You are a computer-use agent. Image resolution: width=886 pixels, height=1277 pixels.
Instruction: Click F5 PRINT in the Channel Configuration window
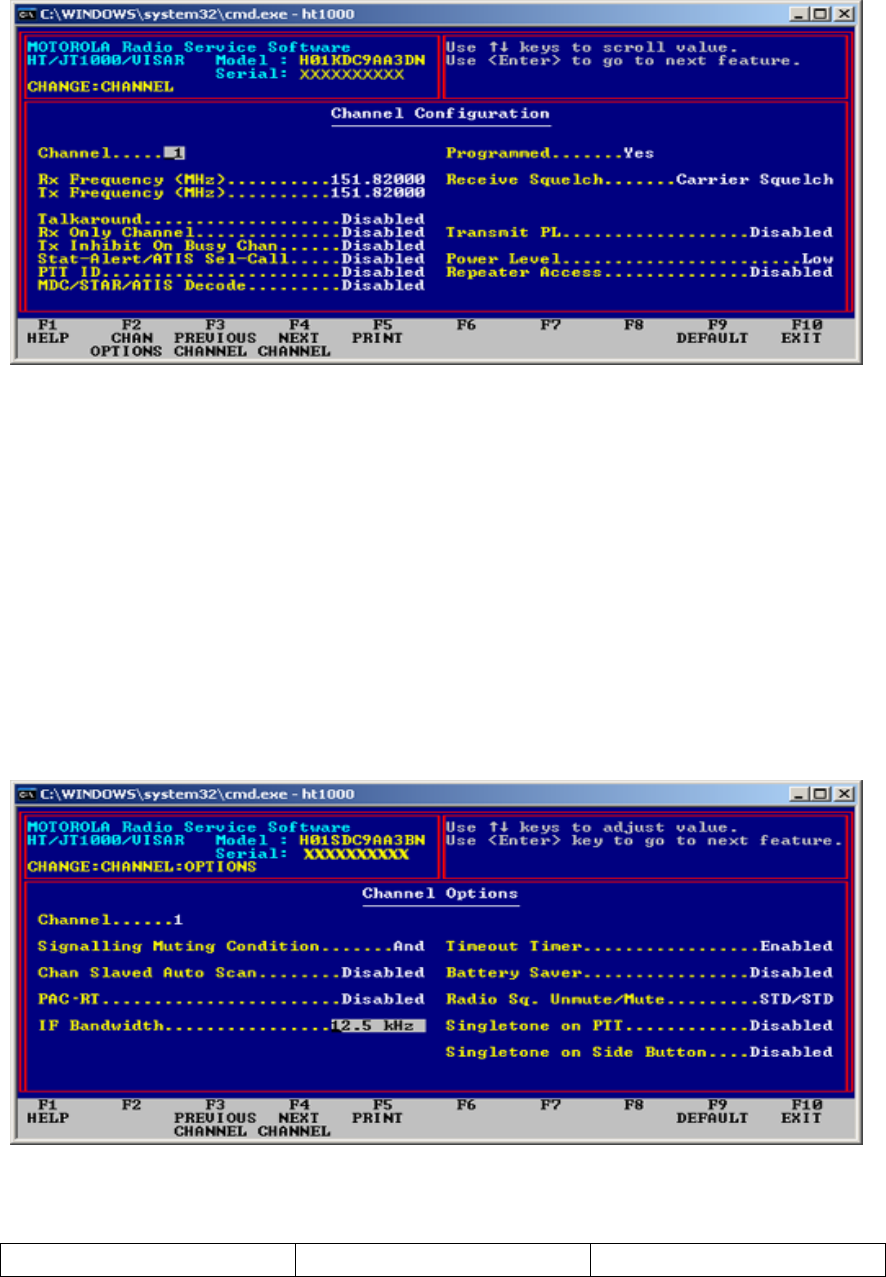coord(377,332)
